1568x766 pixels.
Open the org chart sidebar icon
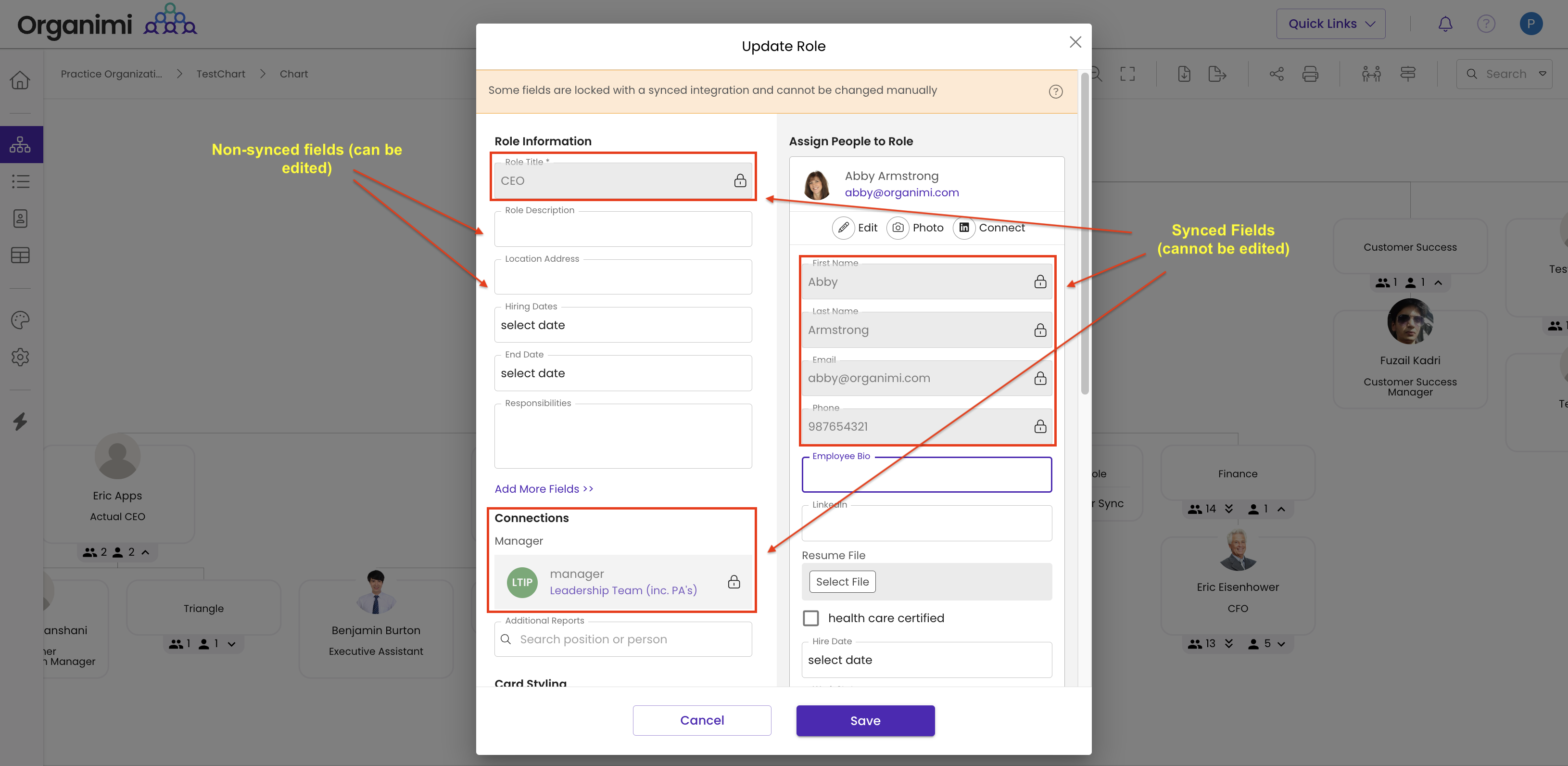tap(20, 145)
